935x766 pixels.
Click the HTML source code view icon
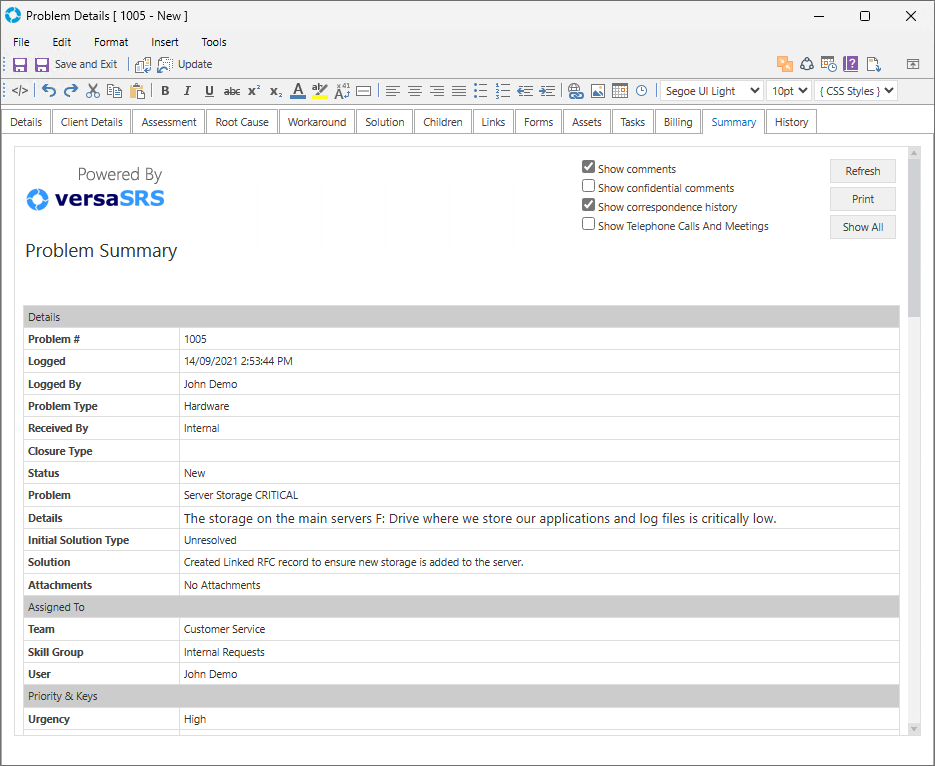[x=20, y=91]
